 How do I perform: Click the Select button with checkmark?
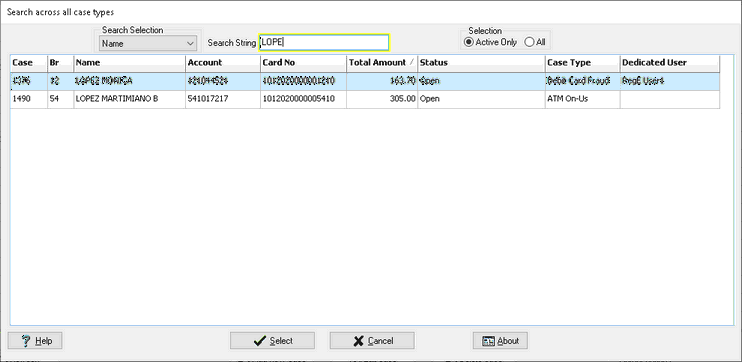273,341
